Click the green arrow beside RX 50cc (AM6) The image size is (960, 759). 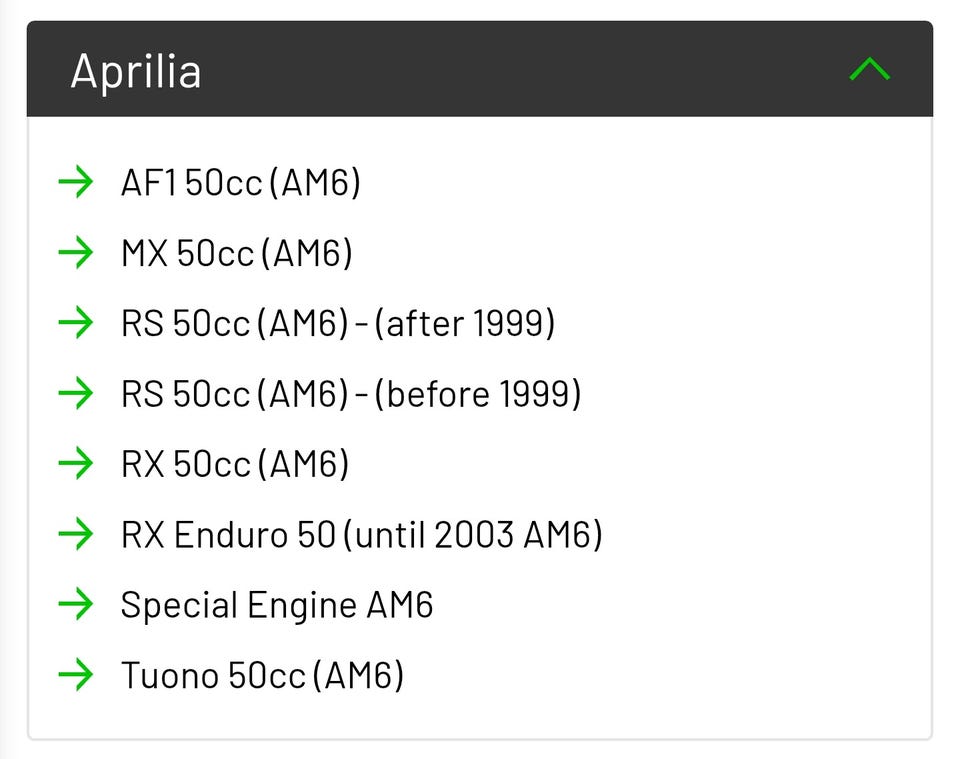tap(76, 464)
